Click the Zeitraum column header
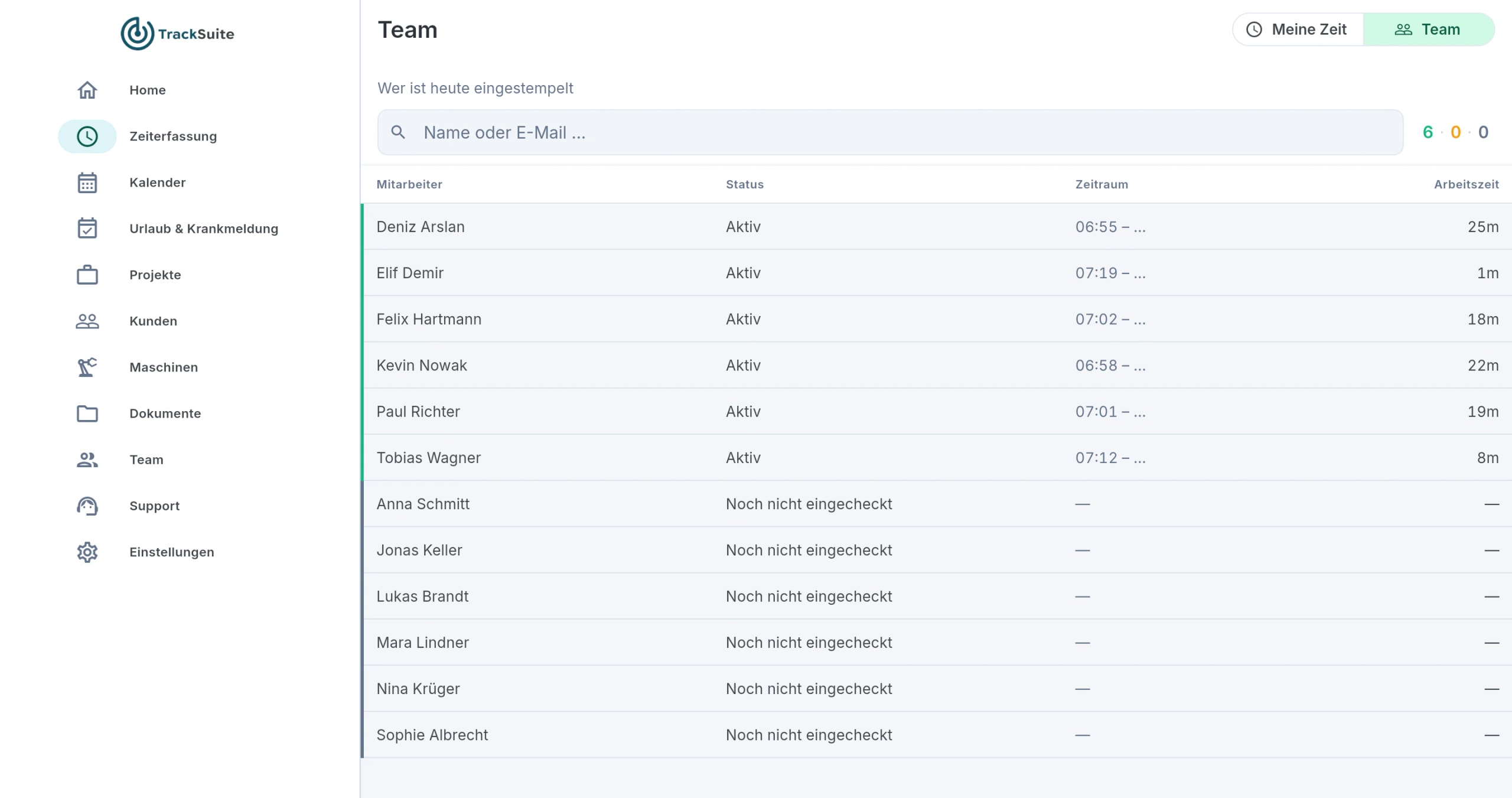 tap(1102, 184)
